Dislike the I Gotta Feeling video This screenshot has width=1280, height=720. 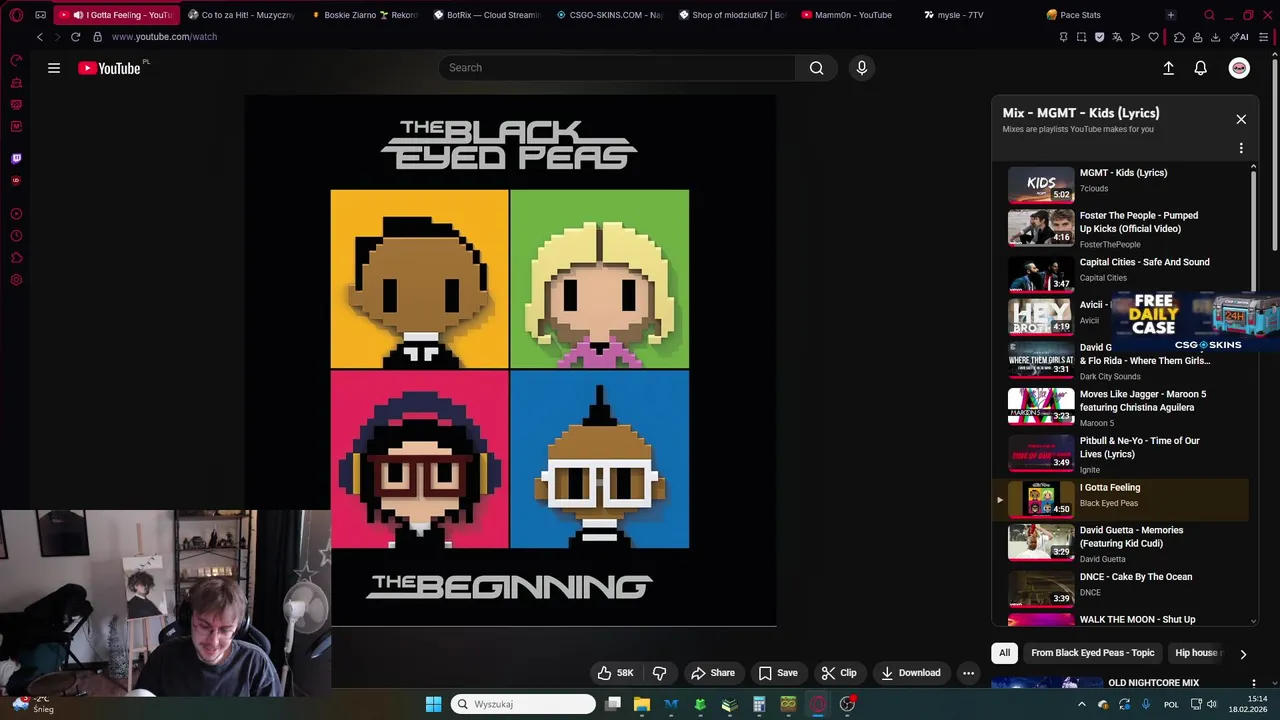click(659, 673)
